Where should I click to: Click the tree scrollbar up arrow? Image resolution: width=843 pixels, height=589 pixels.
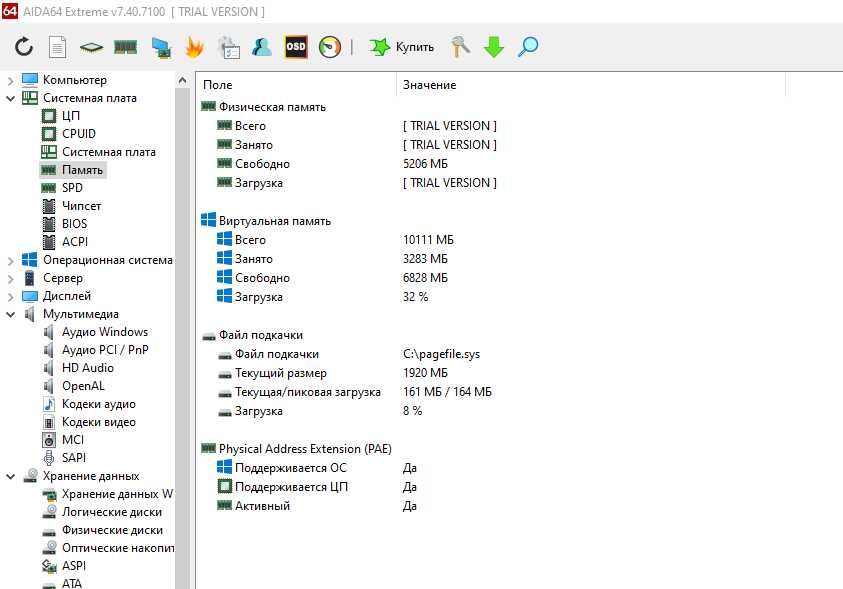182,81
